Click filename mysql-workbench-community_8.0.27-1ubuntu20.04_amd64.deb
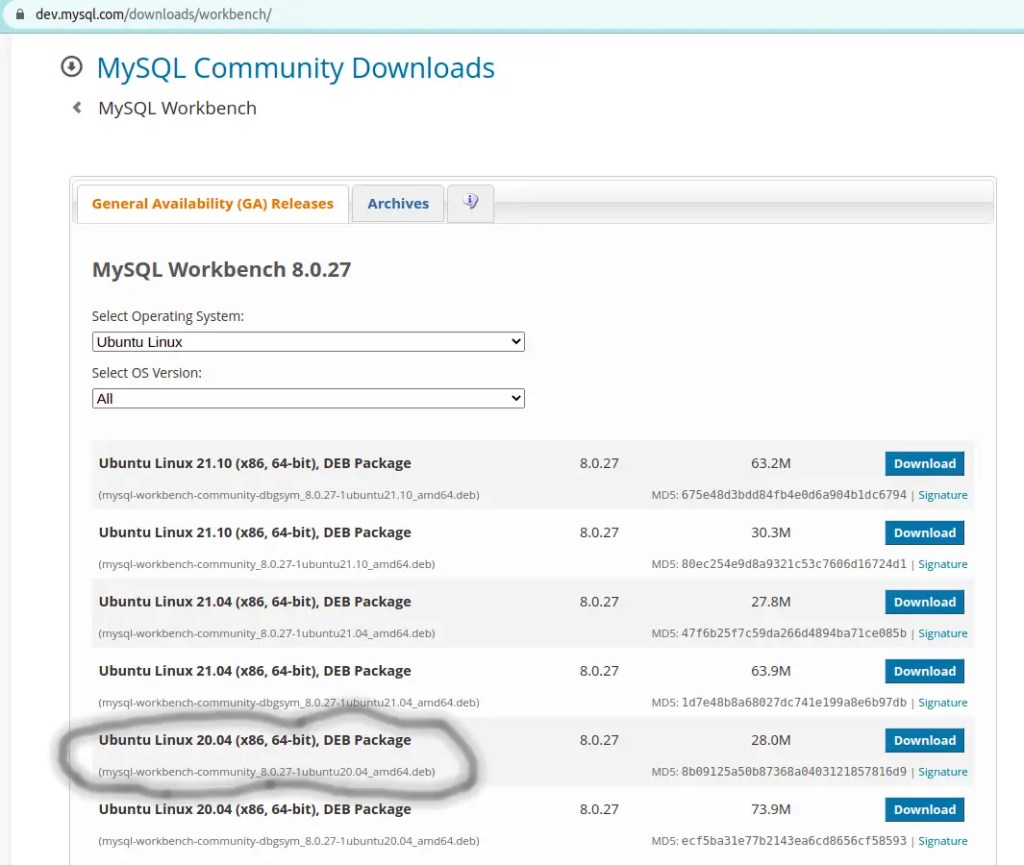Screen dimensions: 1024x865 pyautogui.click(x=266, y=772)
